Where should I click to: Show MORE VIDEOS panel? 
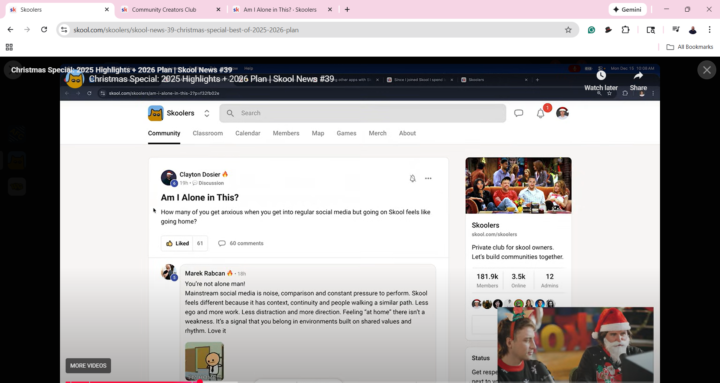[88, 366]
